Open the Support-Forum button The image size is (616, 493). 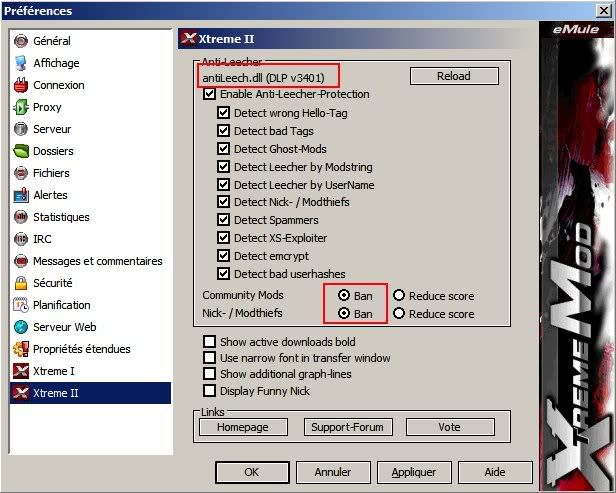pyautogui.click(x=348, y=427)
